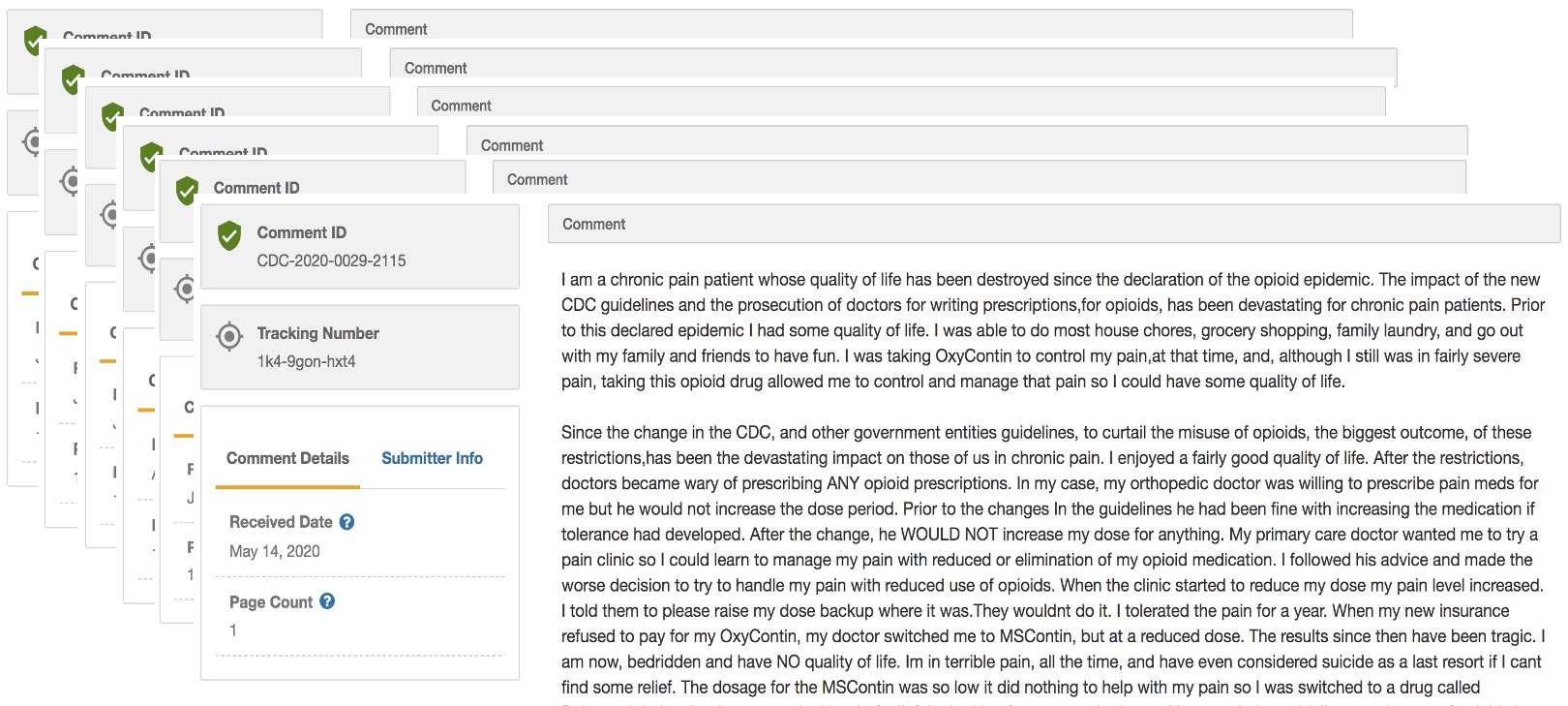Click the shield icon on the card just behind the front card

click(x=187, y=190)
